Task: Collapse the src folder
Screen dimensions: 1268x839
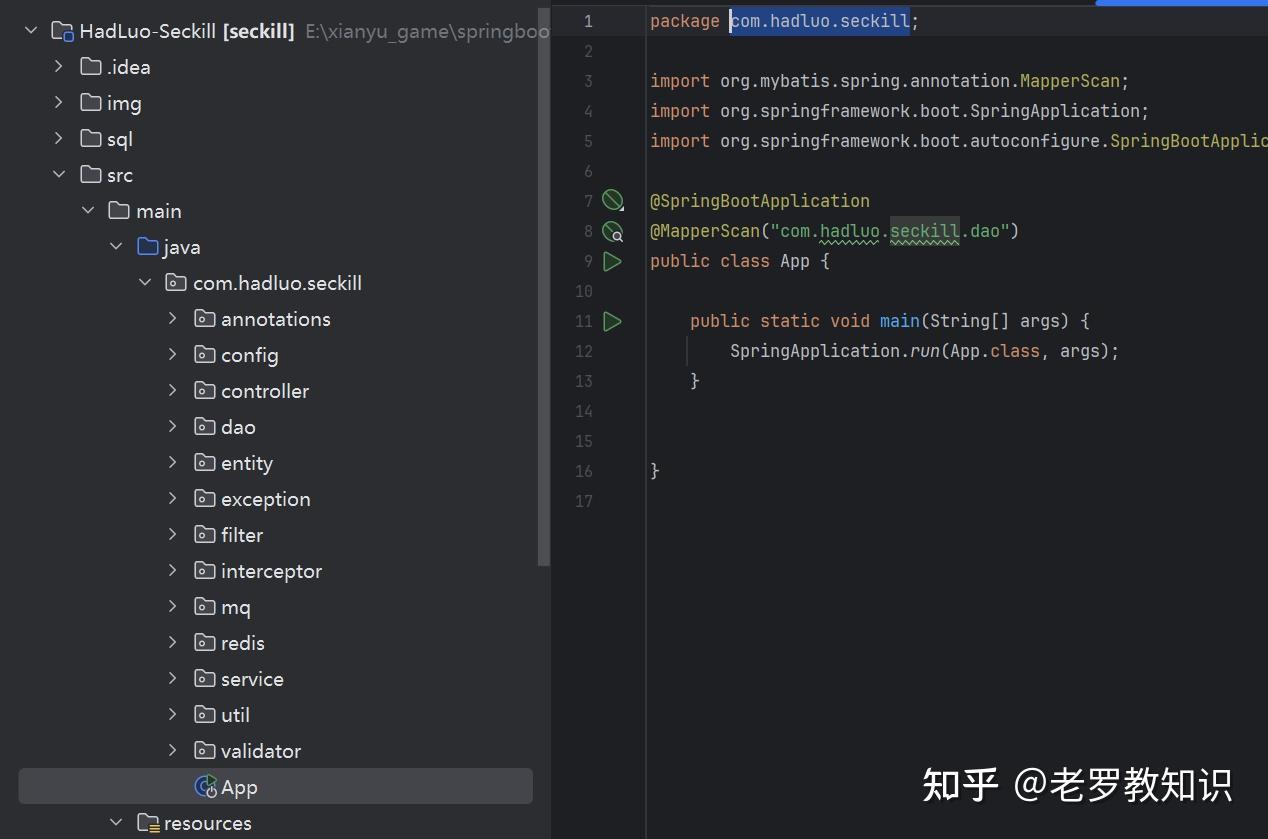Action: (x=58, y=175)
